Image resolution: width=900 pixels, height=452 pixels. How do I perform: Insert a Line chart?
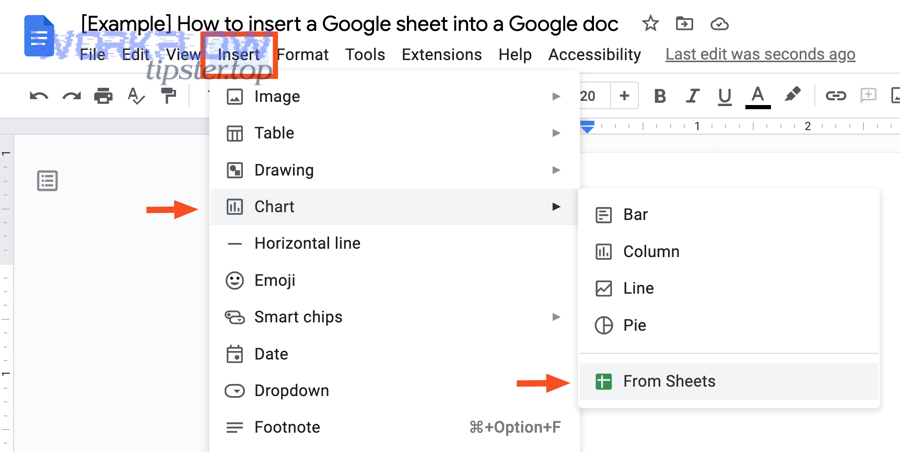(x=729, y=288)
